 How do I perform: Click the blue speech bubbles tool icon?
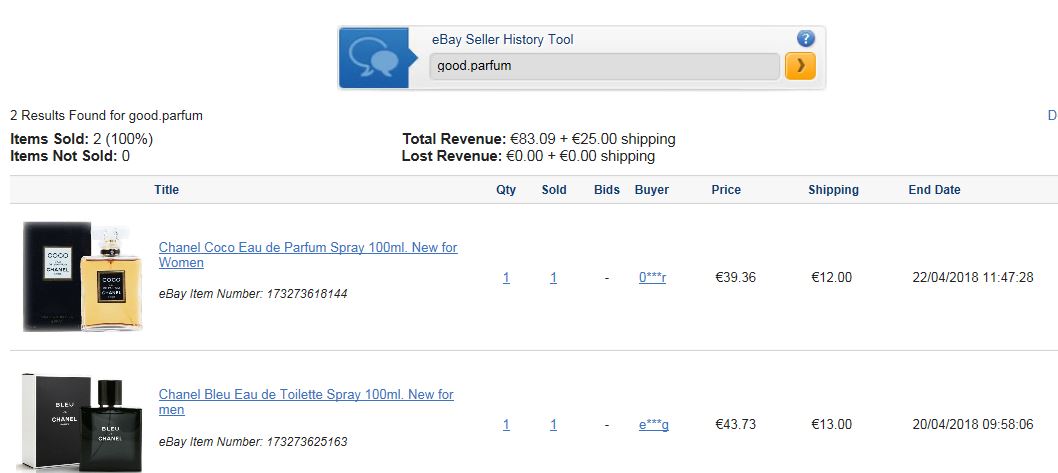[x=374, y=58]
